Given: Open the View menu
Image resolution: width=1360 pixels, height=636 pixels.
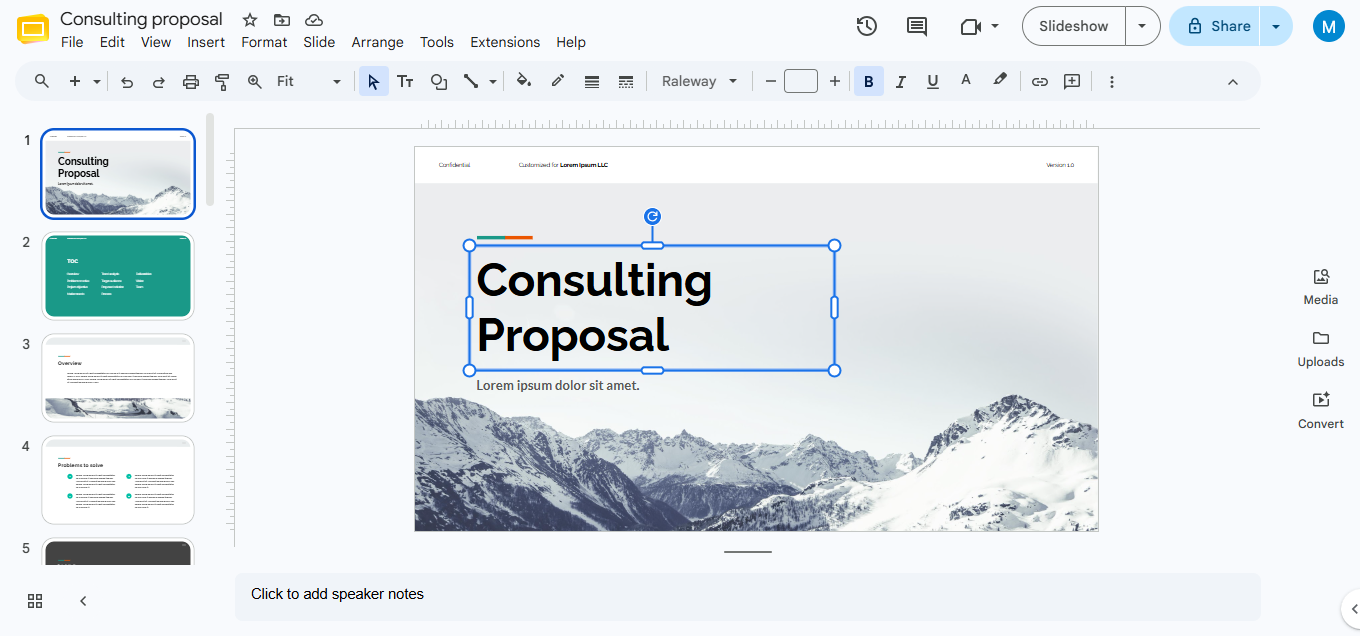Looking at the screenshot, I should 156,42.
